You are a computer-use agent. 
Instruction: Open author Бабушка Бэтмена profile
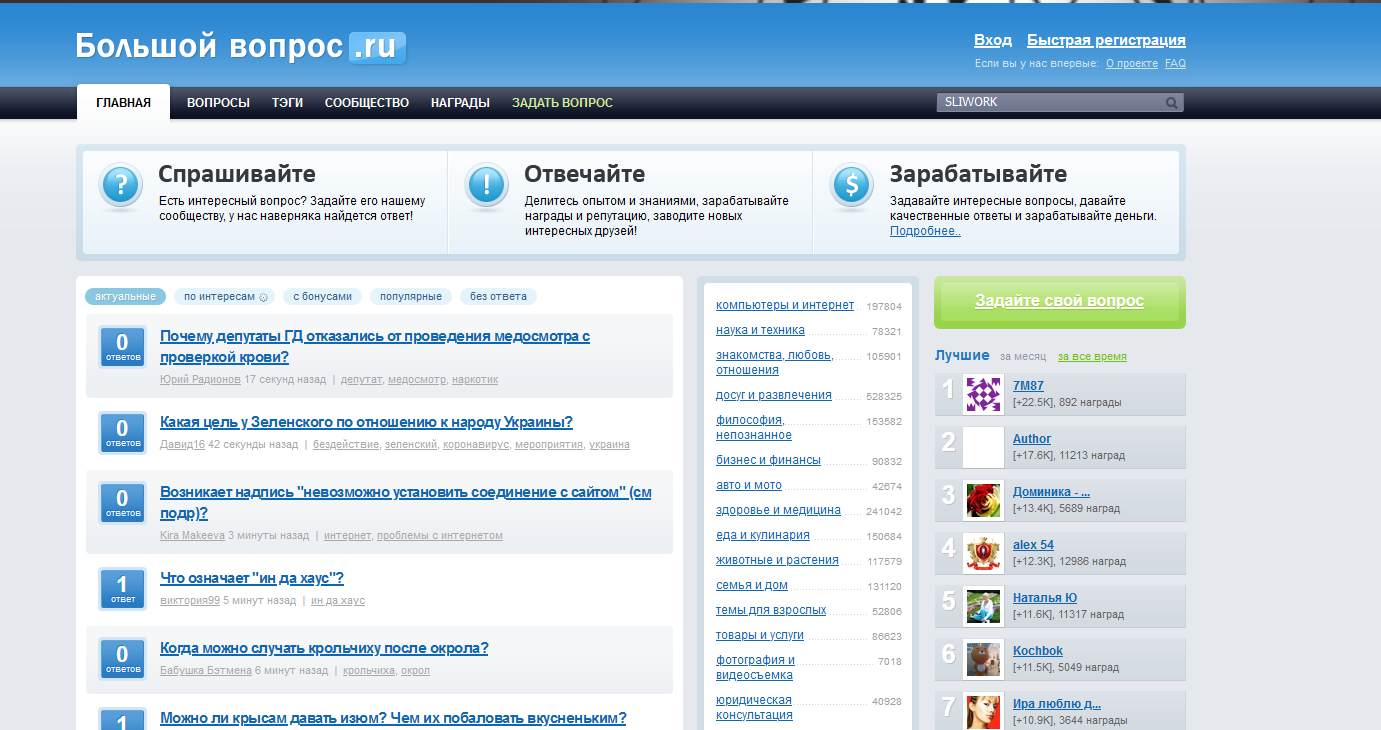pyautogui.click(x=206, y=671)
